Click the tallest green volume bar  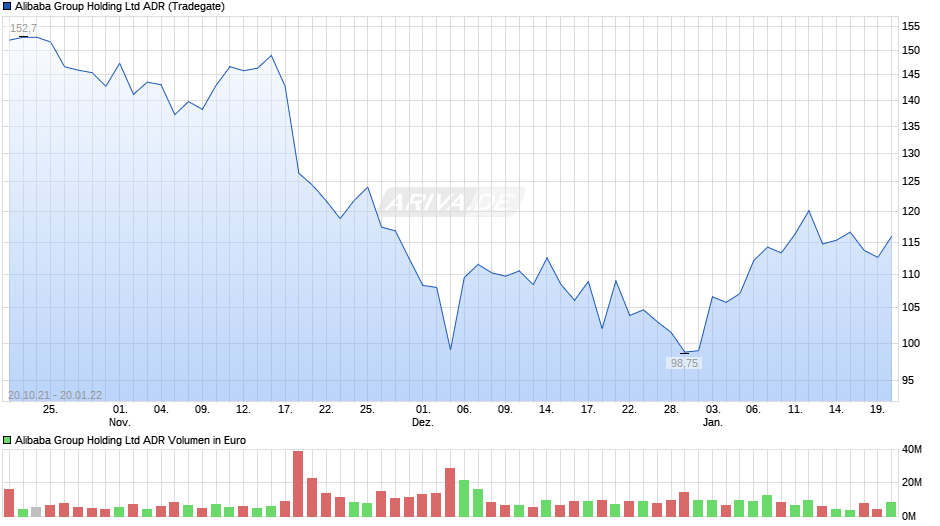coord(463,498)
